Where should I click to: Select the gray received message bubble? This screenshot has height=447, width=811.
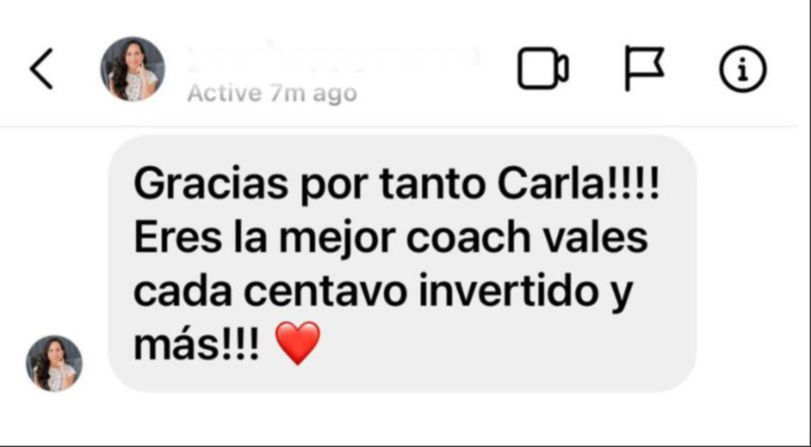(402, 263)
